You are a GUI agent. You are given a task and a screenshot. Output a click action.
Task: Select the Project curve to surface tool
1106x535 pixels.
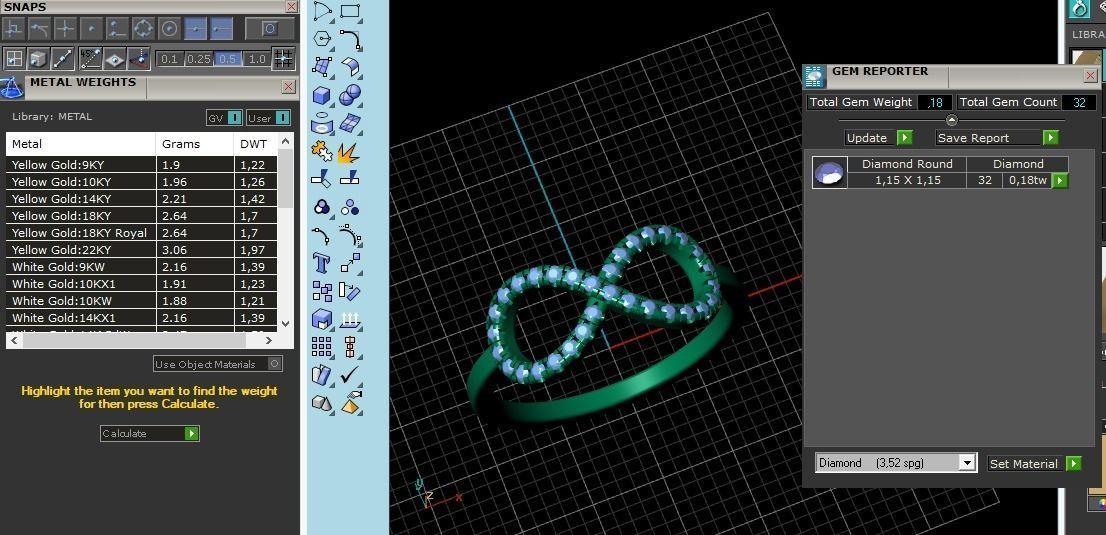[x=322, y=123]
